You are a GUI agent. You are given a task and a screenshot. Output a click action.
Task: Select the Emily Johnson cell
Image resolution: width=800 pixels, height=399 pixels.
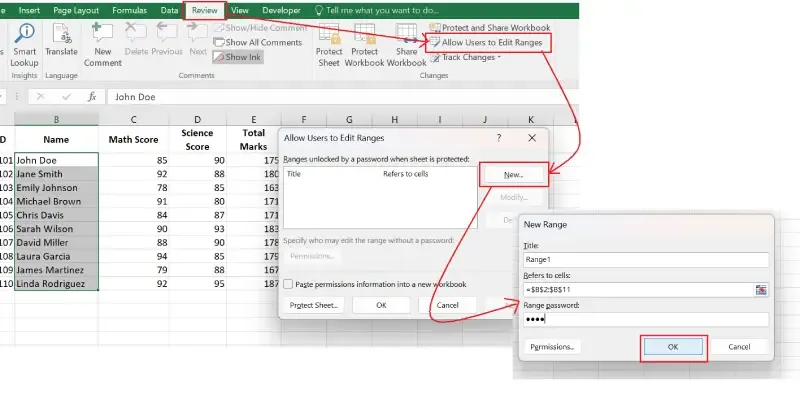[56, 188]
